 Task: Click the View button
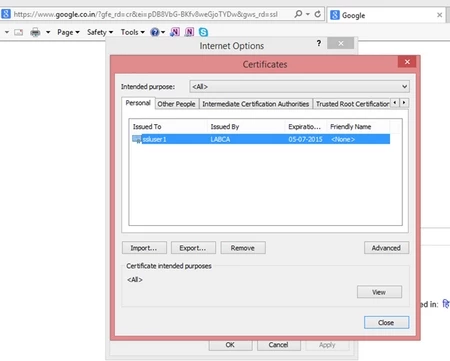[379, 292]
